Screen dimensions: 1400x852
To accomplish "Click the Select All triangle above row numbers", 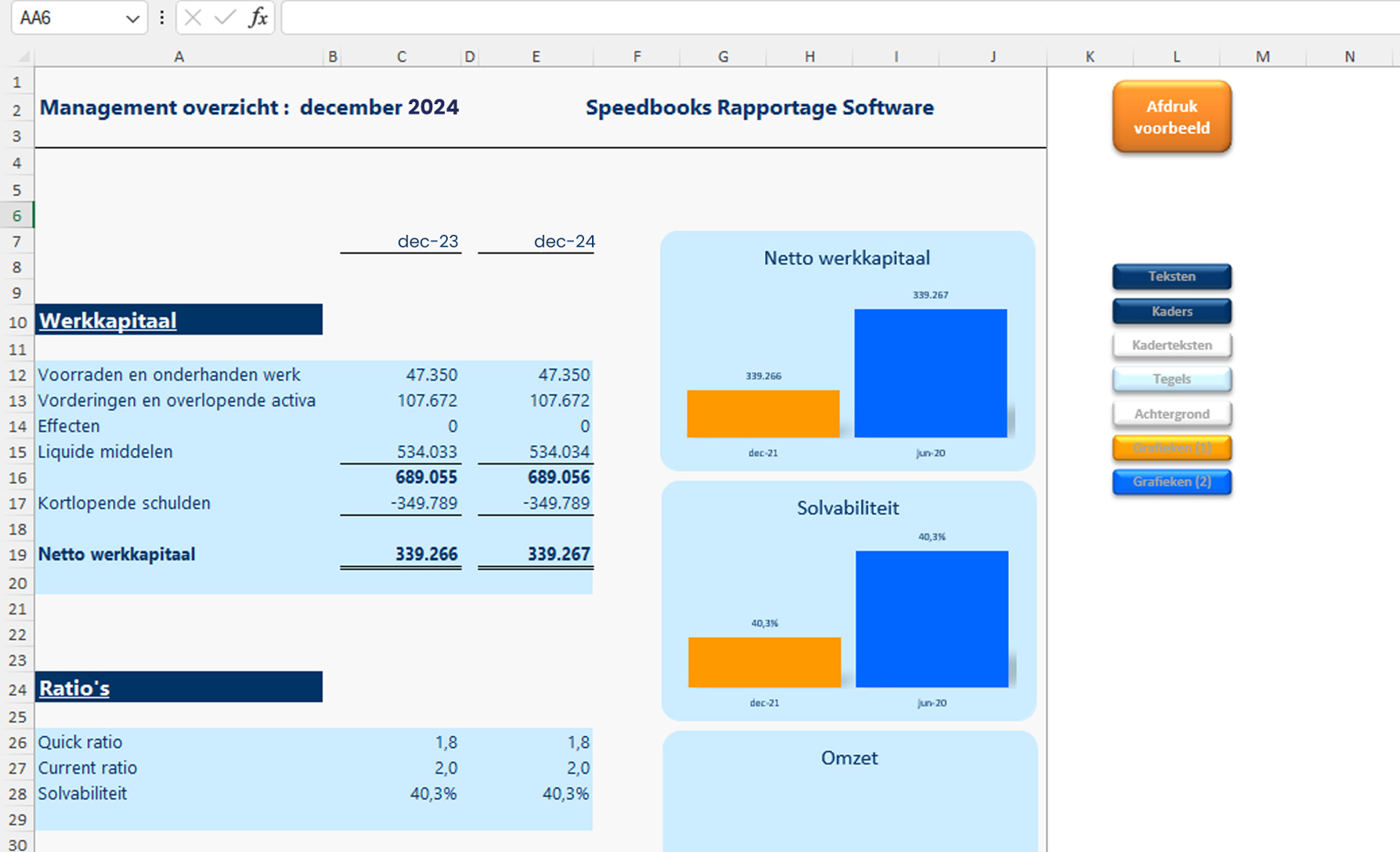I will (x=22, y=56).
